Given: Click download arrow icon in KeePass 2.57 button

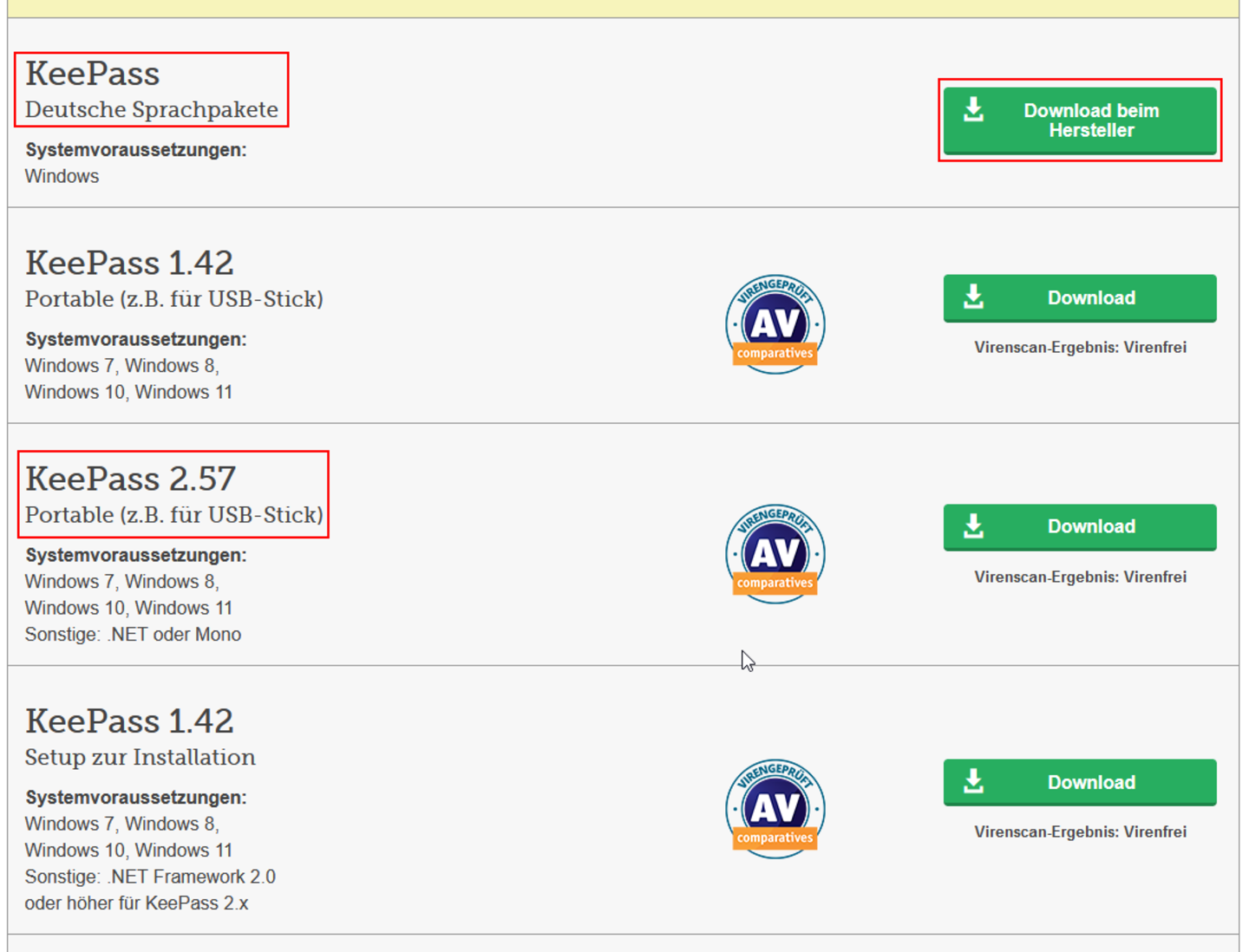Looking at the screenshot, I should click(974, 525).
